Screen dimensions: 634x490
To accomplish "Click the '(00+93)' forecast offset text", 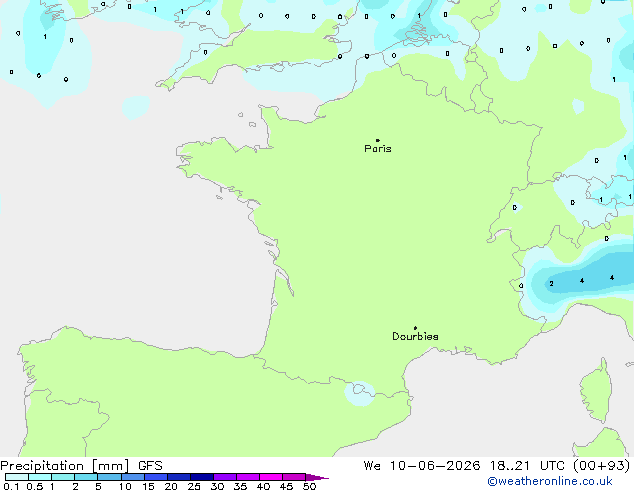I will pos(602,466).
